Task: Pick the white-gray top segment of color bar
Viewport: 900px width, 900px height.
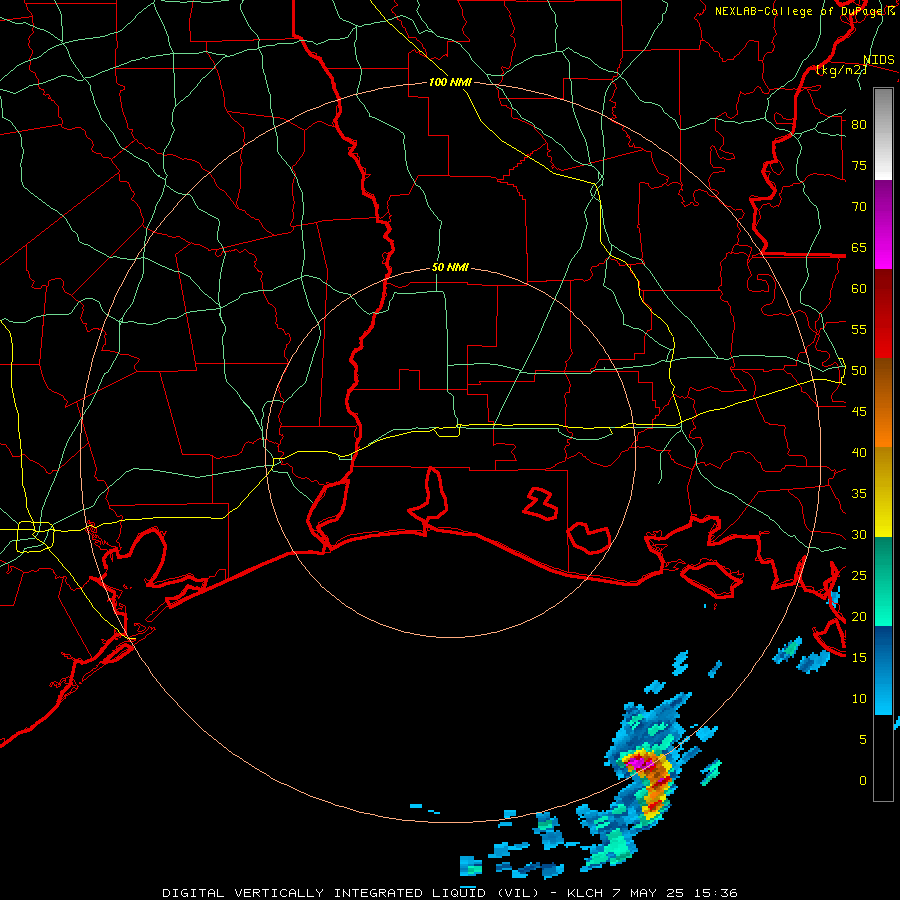Action: (883, 134)
